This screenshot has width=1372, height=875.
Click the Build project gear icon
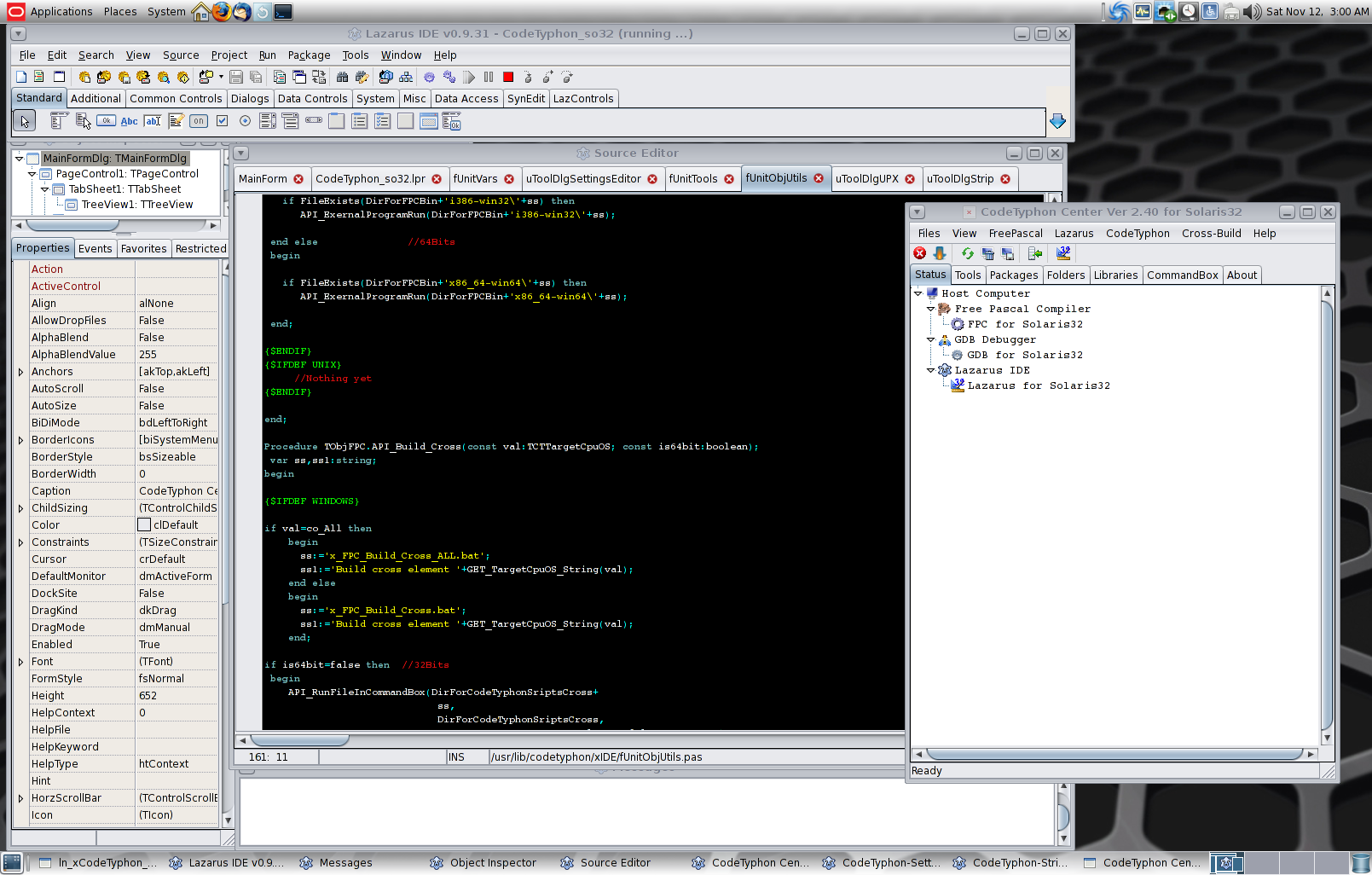pos(429,77)
